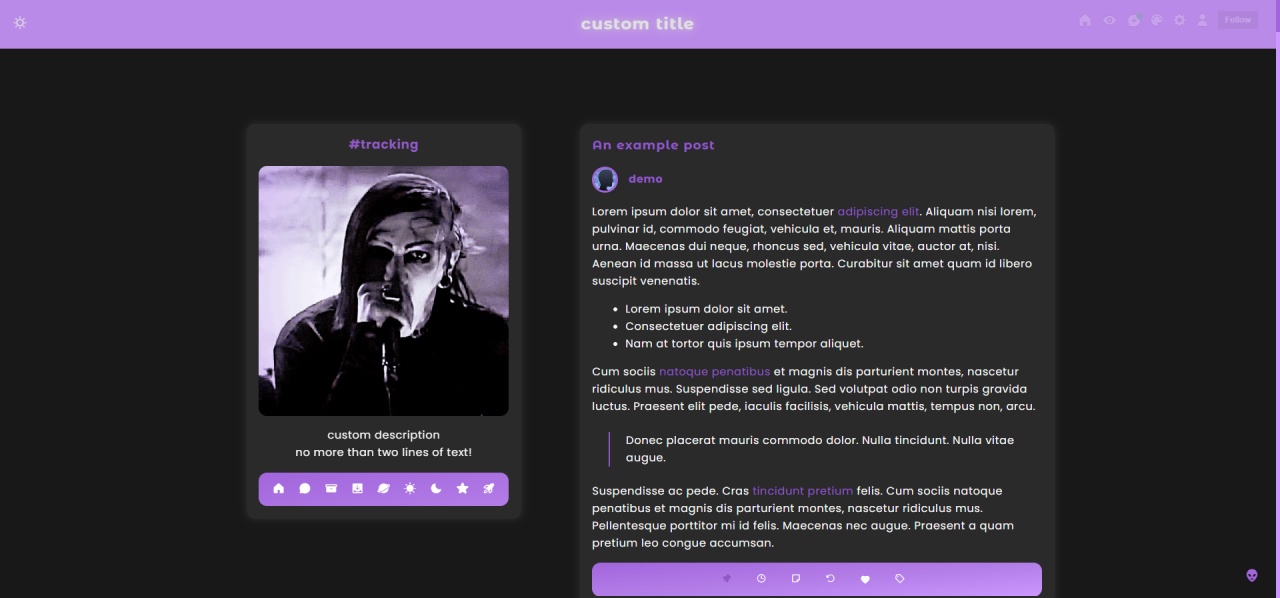Open the settings gear in top bar
1280x598 pixels.
click(x=1180, y=20)
